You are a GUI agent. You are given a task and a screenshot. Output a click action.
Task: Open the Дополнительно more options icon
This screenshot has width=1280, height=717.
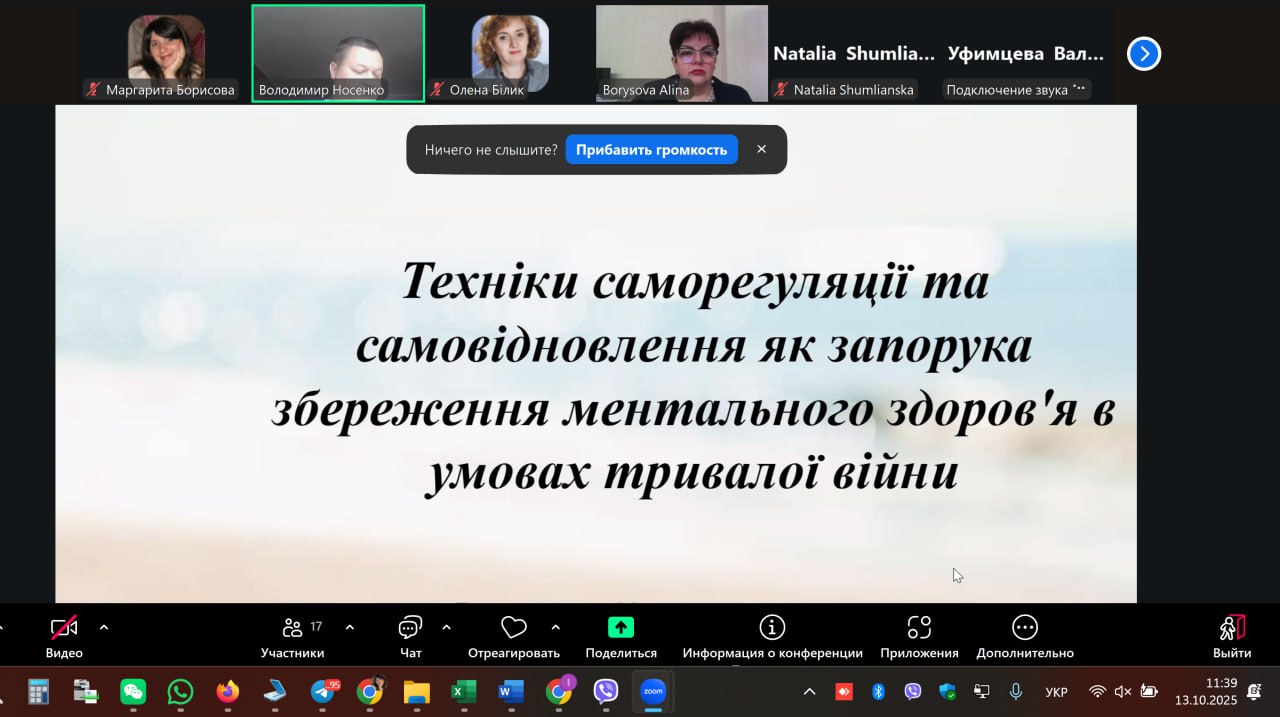pos(1025,628)
